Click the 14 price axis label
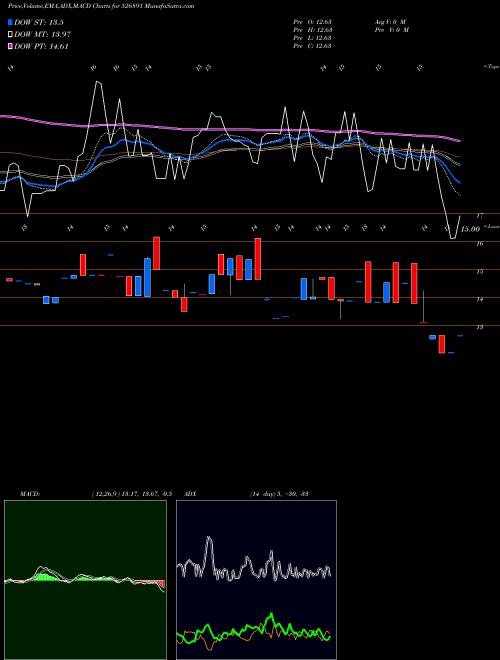The image size is (500, 660). [x=479, y=299]
